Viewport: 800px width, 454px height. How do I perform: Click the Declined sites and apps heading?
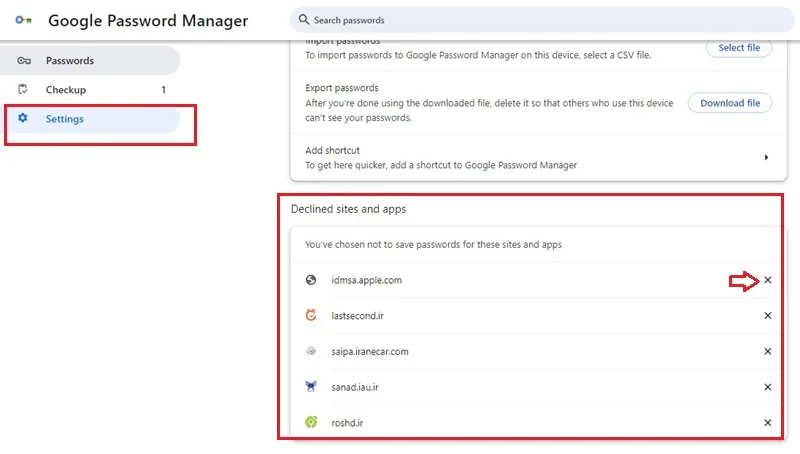tap(348, 209)
